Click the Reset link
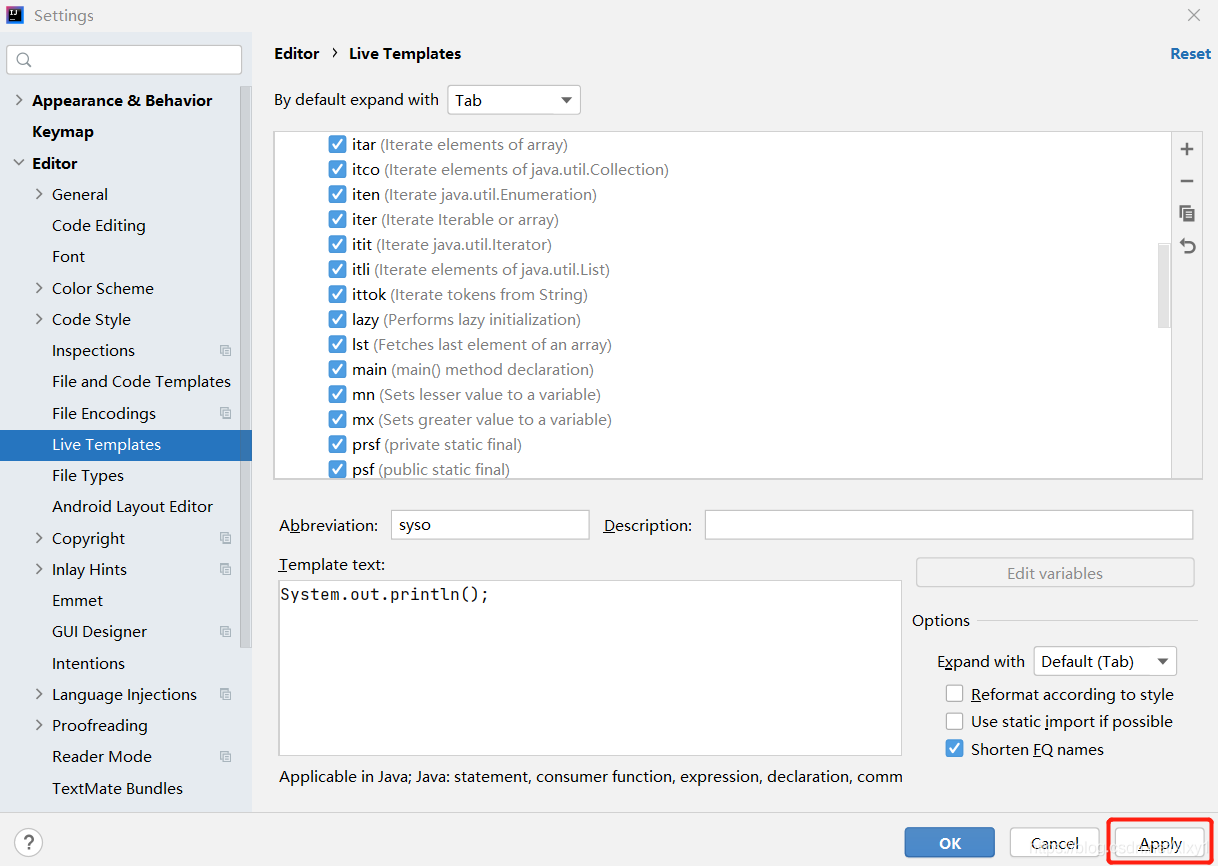1218x866 pixels. [1190, 54]
